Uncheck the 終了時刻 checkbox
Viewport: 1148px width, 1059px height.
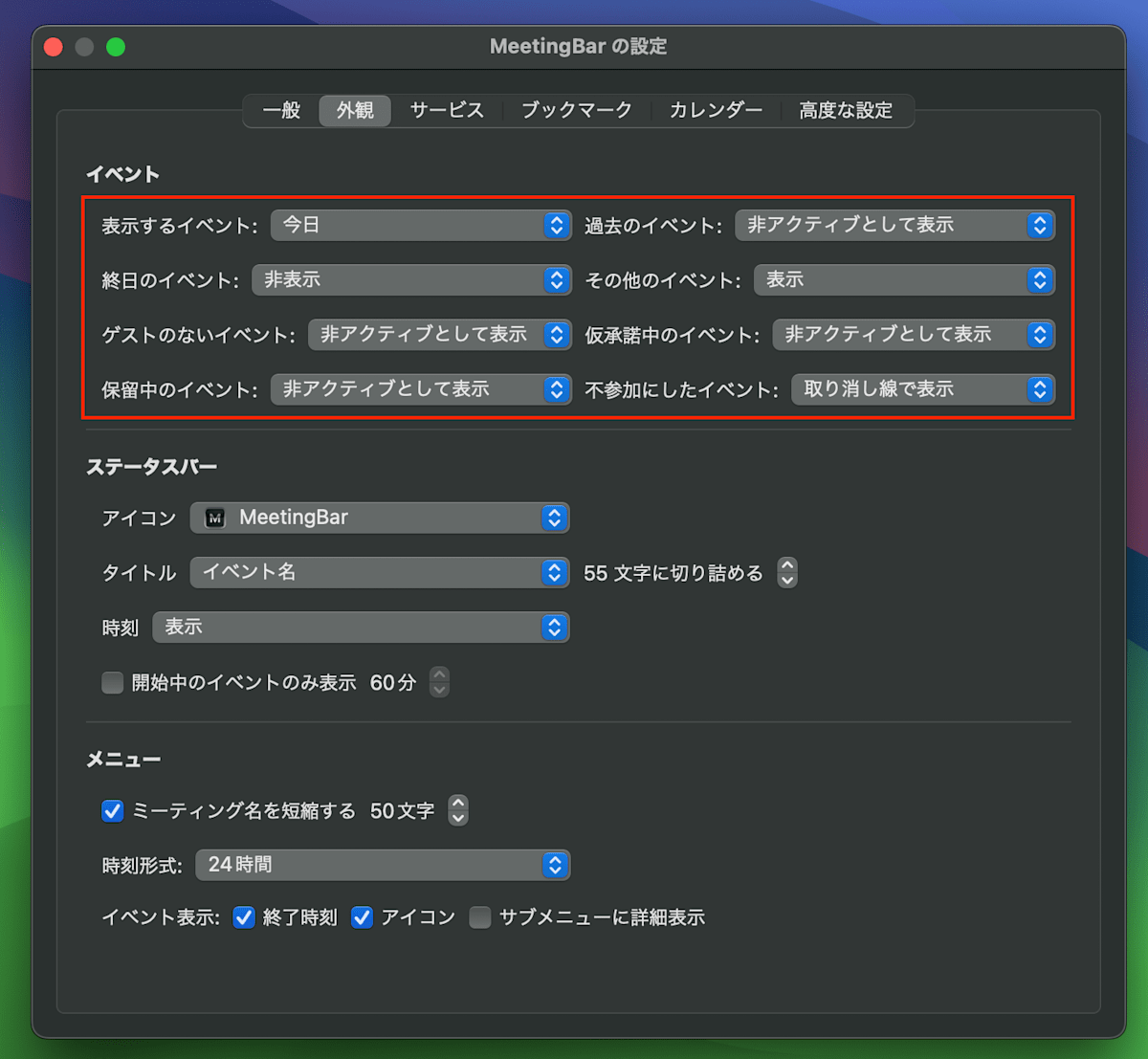[x=244, y=917]
